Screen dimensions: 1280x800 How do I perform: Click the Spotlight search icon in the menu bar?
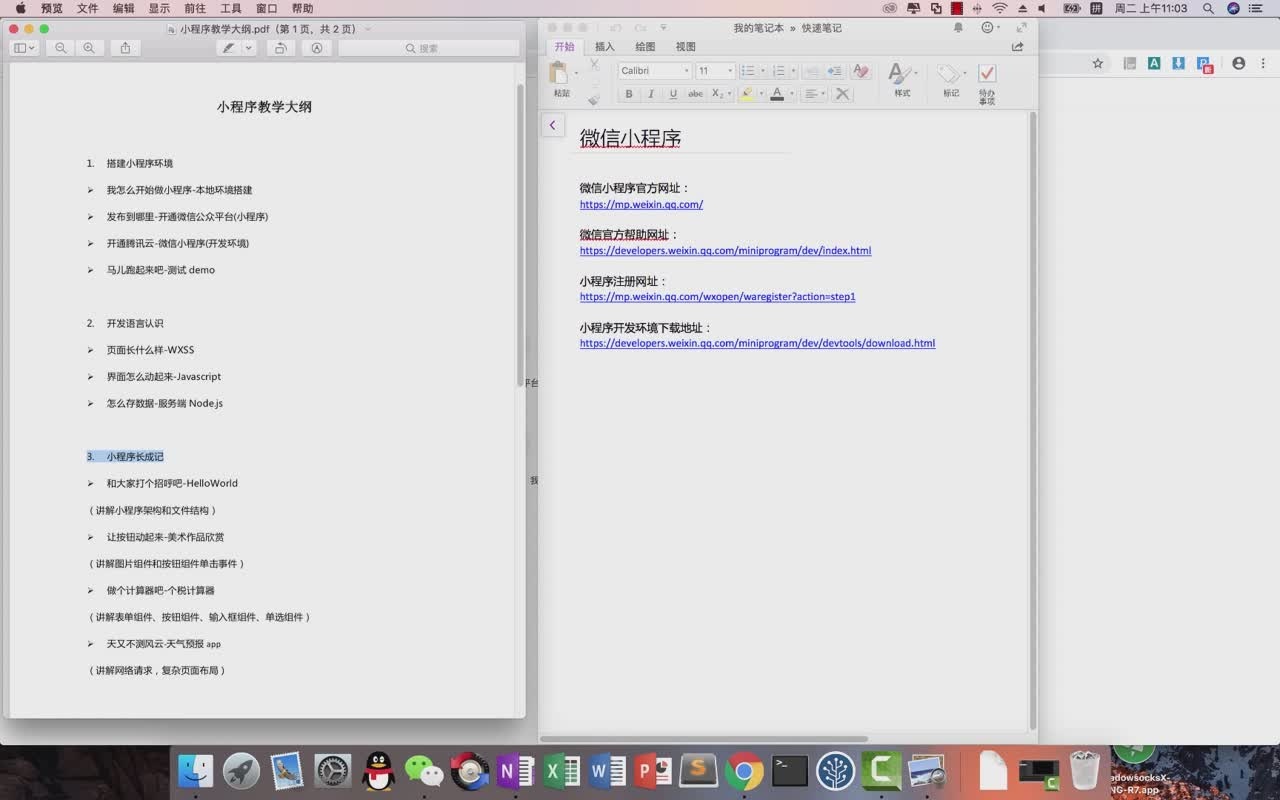point(1208,8)
